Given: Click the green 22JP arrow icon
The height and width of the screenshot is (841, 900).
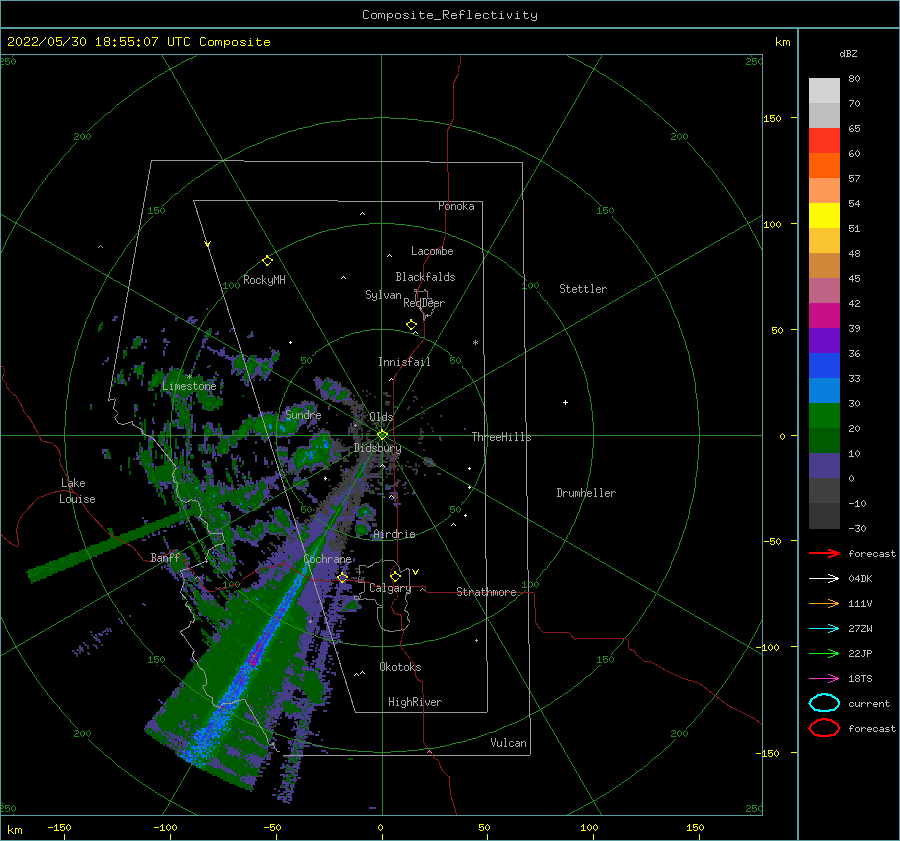Looking at the screenshot, I should 824,653.
